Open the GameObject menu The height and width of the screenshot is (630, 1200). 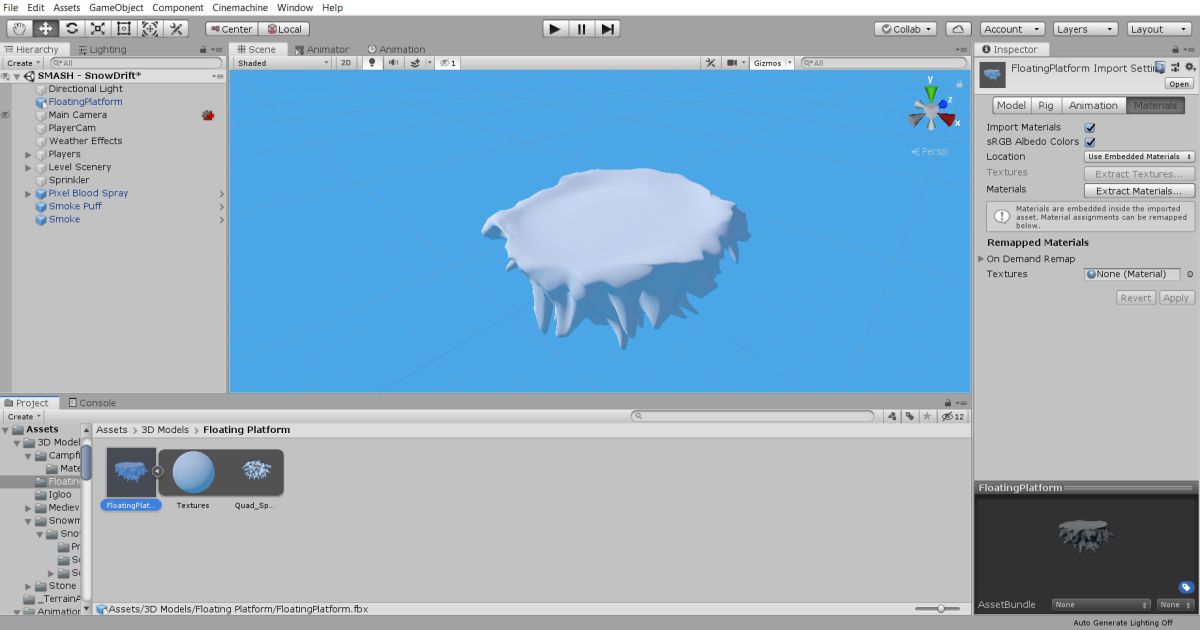click(116, 7)
